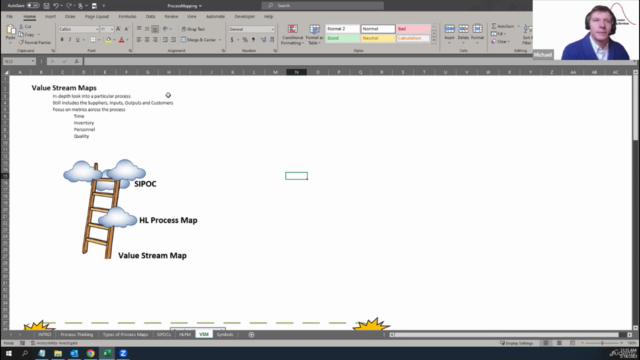
Task: Click the Insert Function fx icon
Action: (x=76, y=61)
